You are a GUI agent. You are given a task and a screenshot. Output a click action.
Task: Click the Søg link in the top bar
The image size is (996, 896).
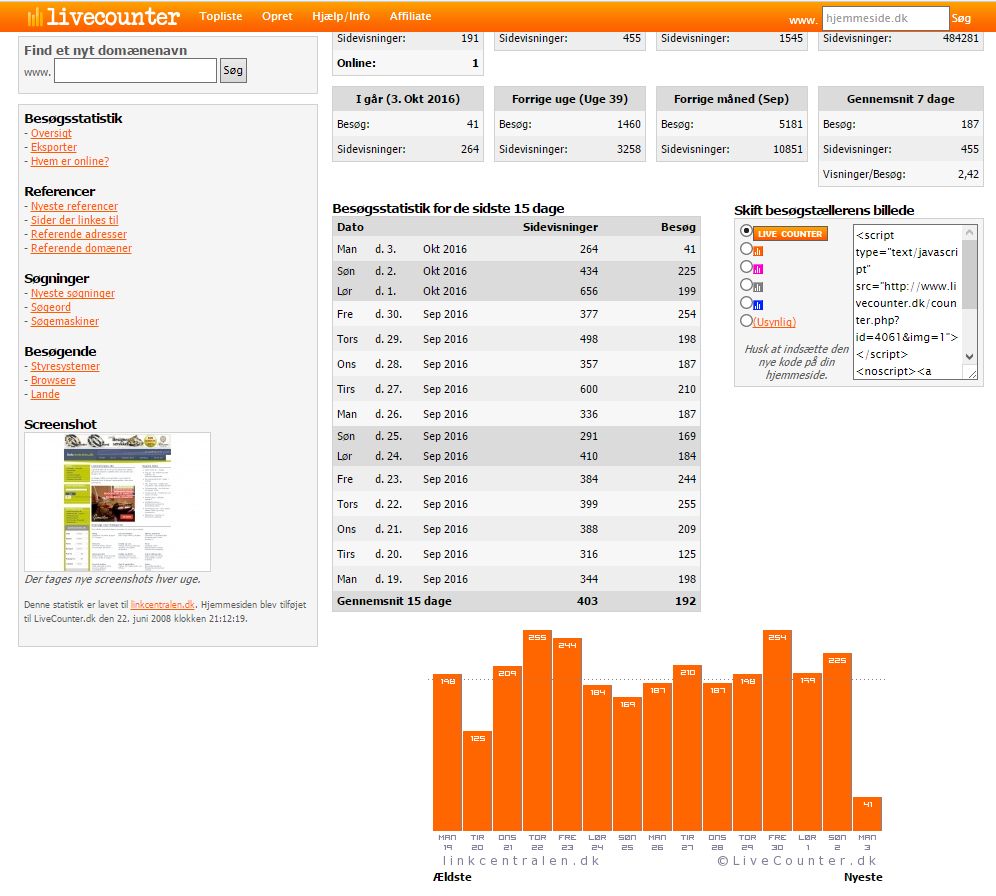click(x=961, y=18)
